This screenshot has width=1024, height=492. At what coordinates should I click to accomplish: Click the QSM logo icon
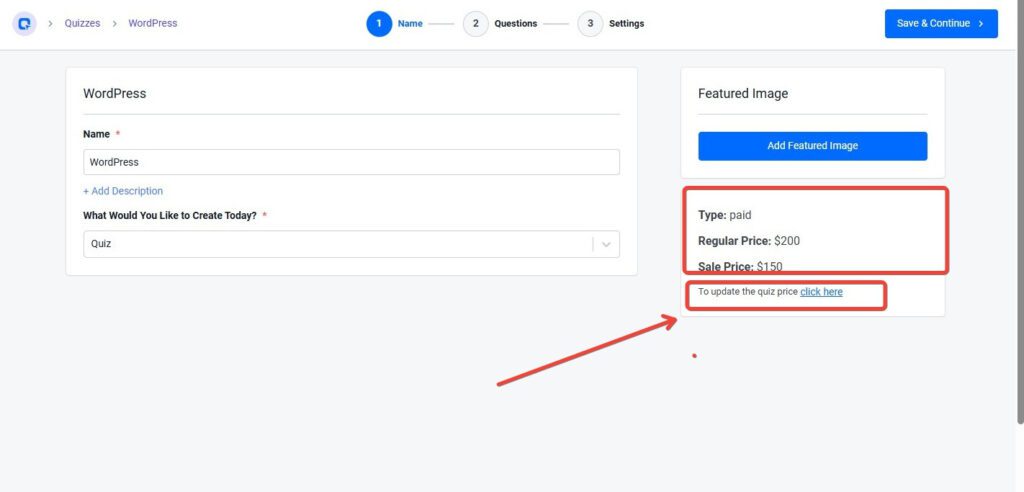click(25, 23)
